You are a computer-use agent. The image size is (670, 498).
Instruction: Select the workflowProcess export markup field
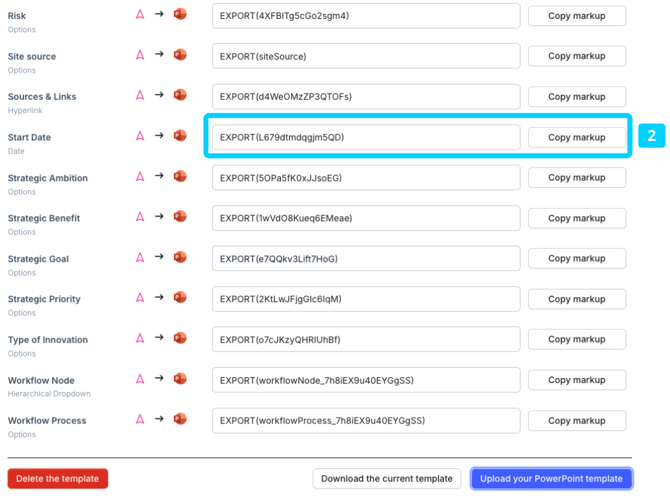(x=366, y=421)
